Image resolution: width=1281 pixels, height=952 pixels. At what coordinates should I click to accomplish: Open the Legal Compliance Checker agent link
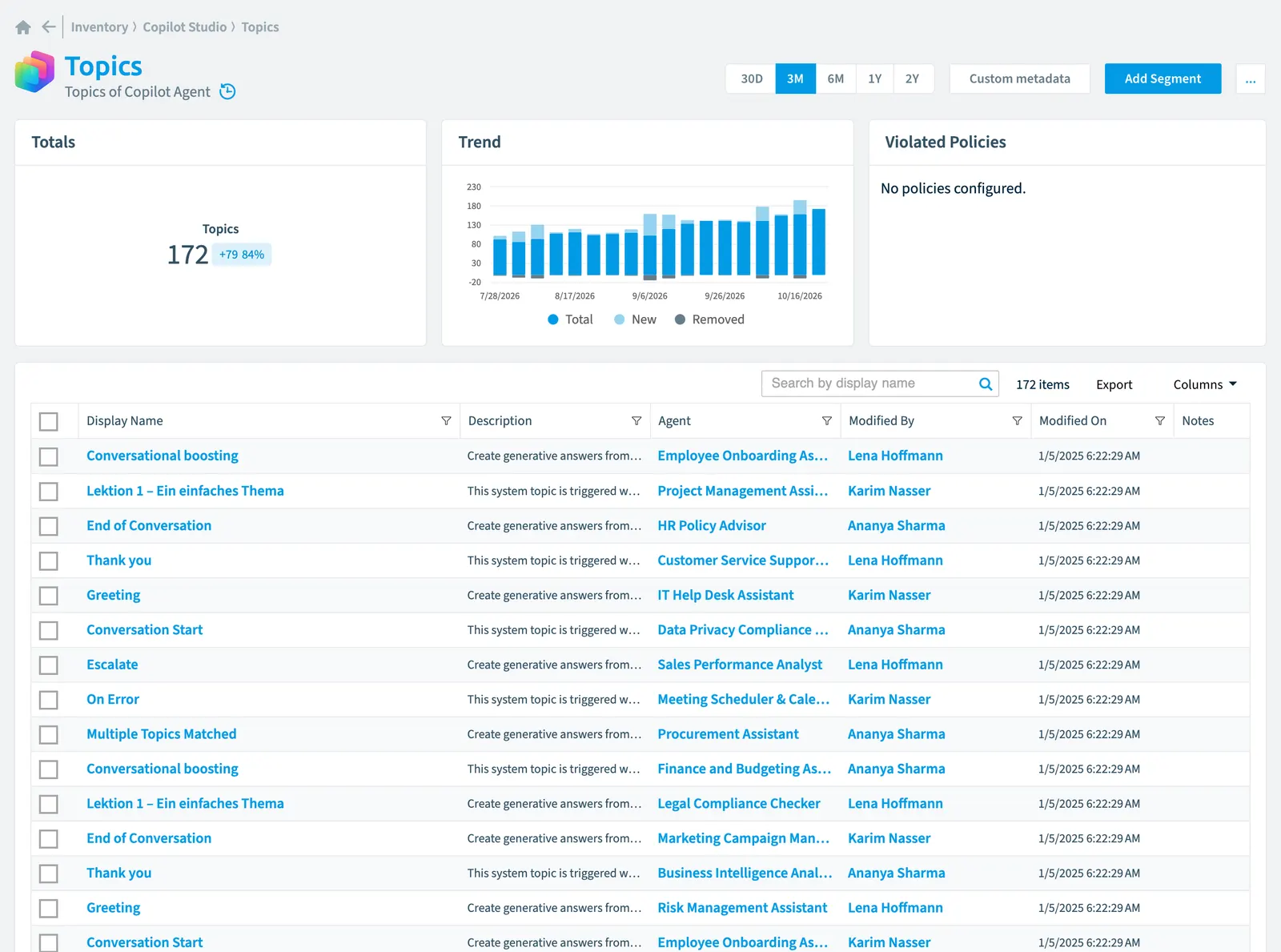[739, 804]
